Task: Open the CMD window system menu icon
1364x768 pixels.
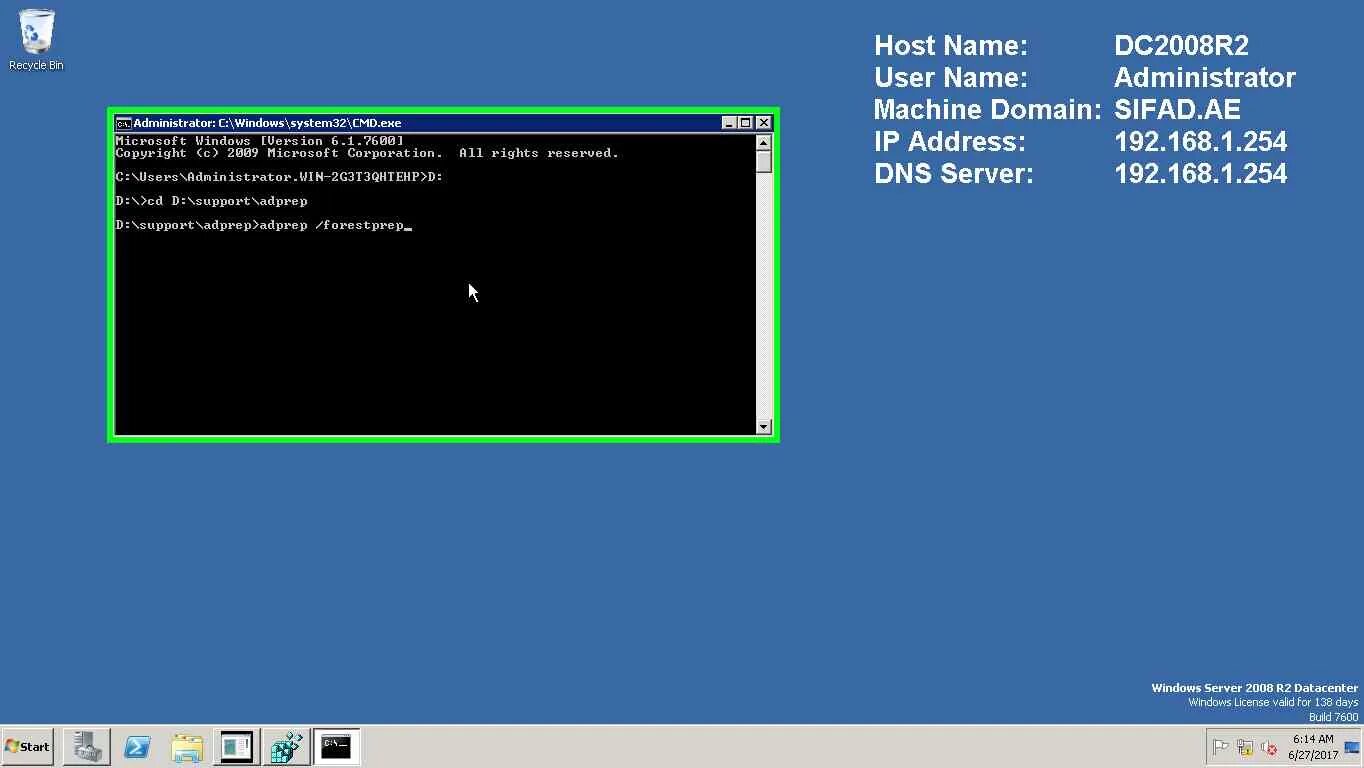Action: click(x=123, y=123)
